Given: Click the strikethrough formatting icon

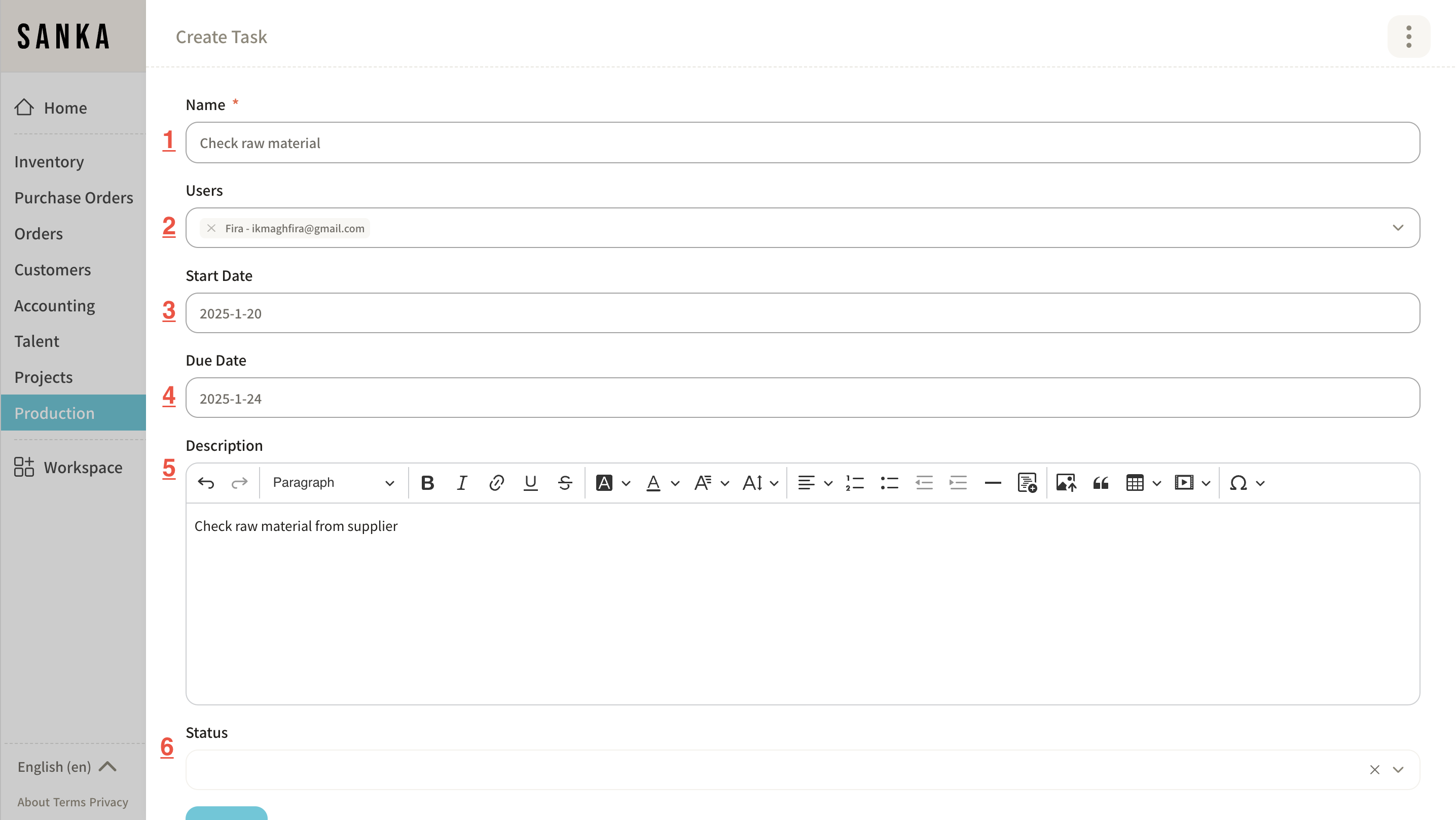Looking at the screenshot, I should pyautogui.click(x=565, y=483).
